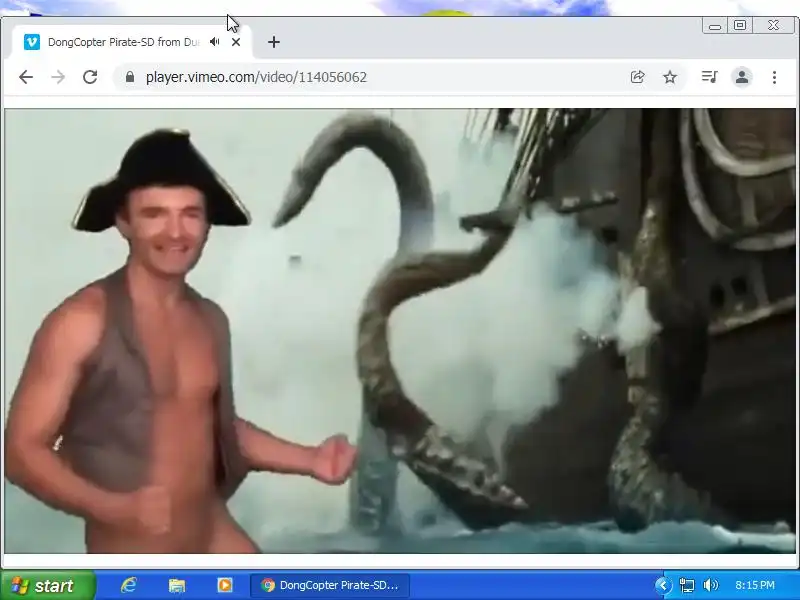Go back to the previous page
800x600 pixels.
tap(26, 77)
